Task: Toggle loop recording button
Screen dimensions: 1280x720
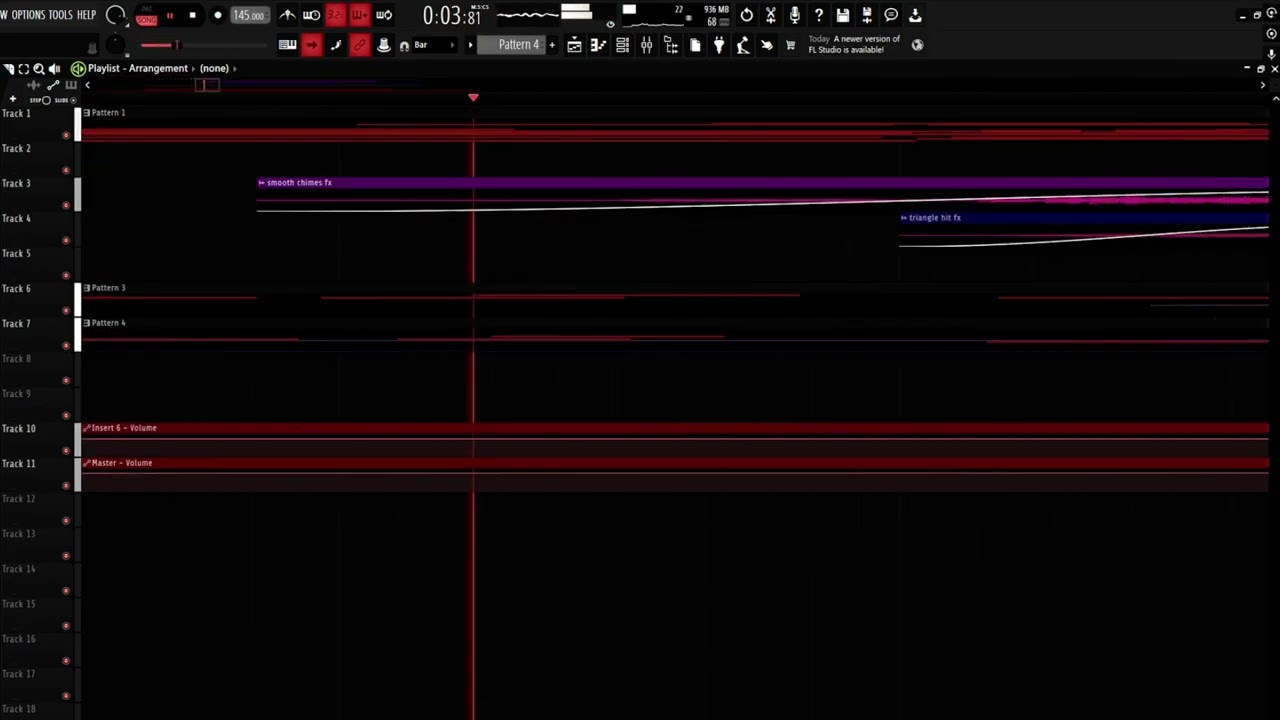Action: (384, 15)
